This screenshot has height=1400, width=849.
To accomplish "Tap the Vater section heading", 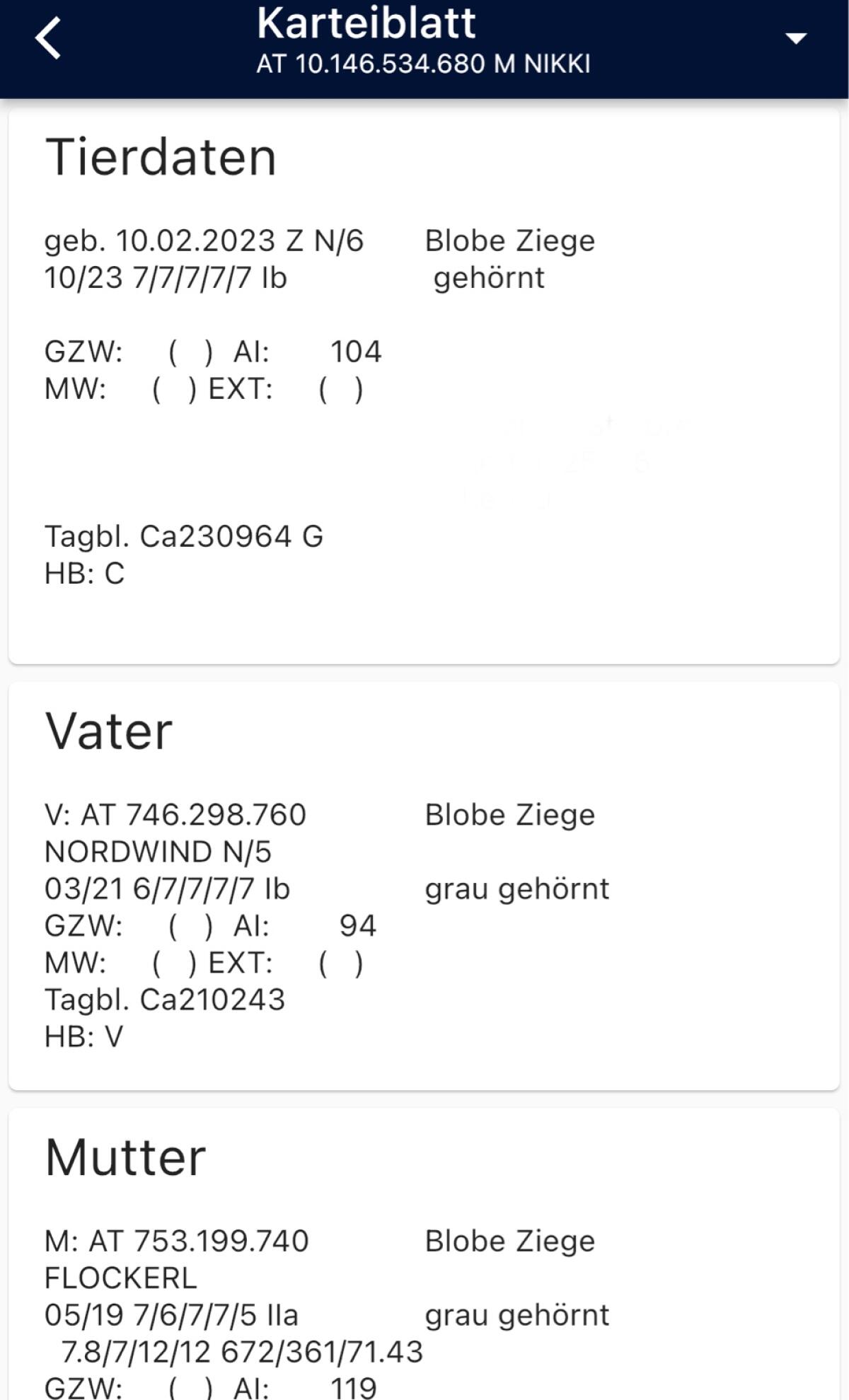I will [109, 731].
